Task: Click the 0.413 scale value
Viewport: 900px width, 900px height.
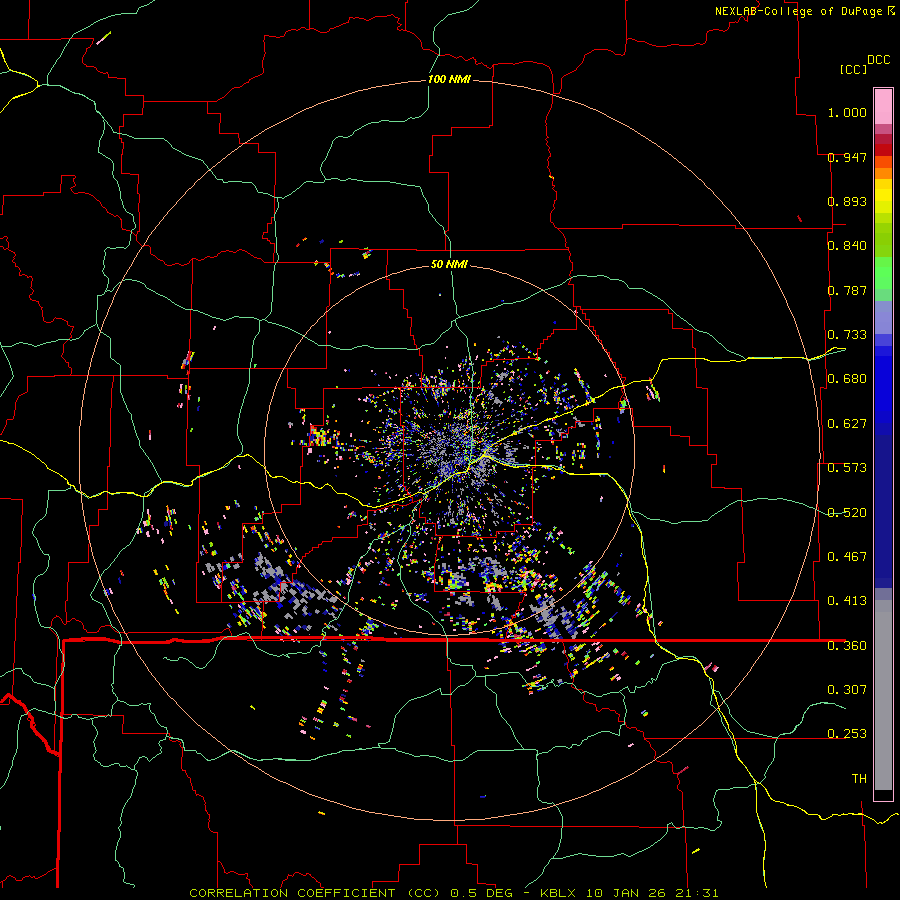Action: (x=847, y=601)
